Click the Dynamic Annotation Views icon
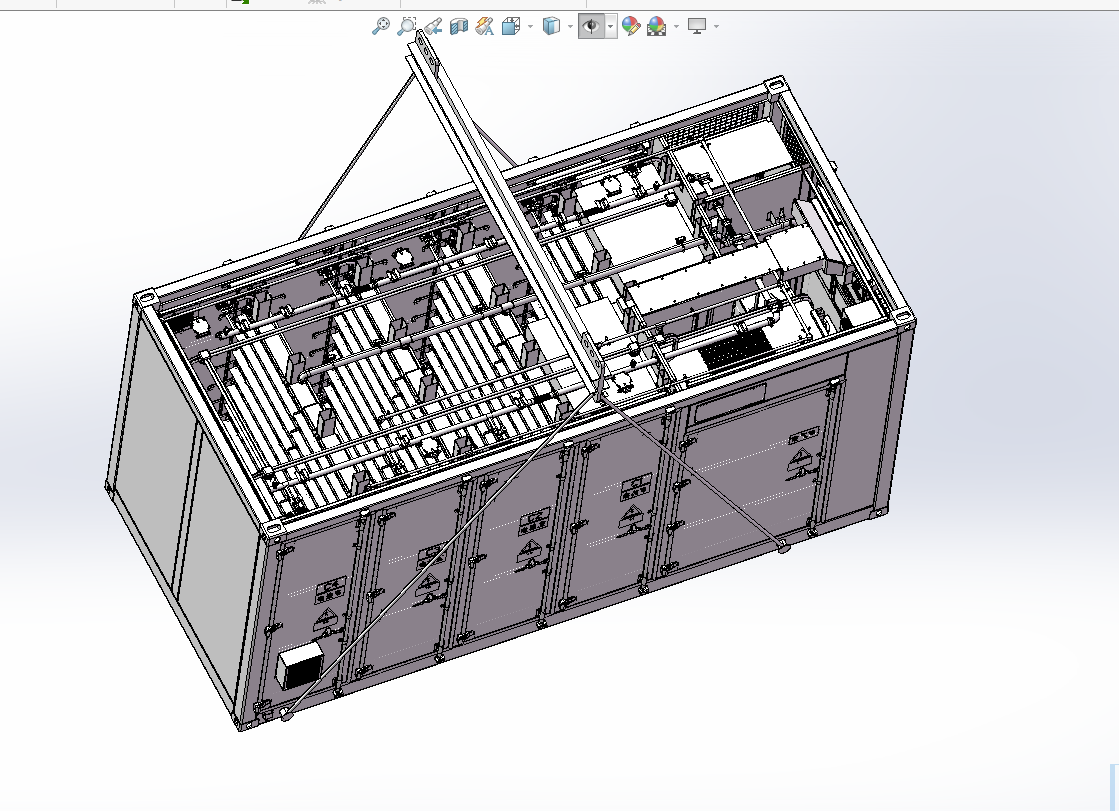 click(485, 26)
